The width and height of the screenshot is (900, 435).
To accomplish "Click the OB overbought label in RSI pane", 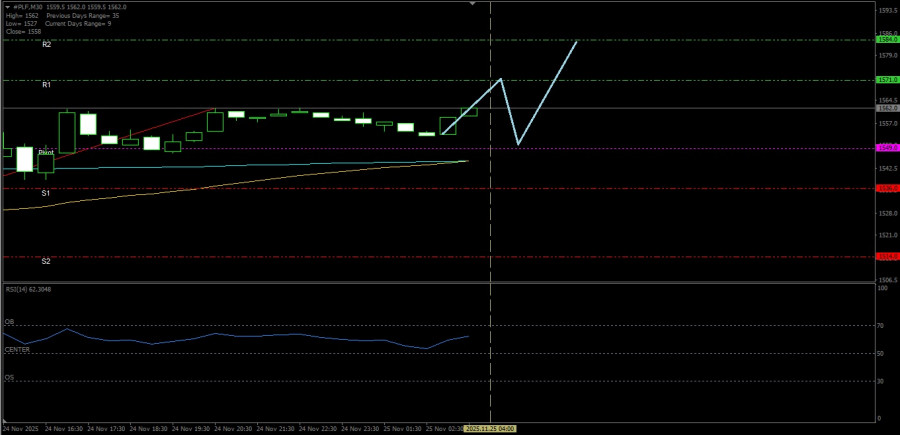I will coord(9,322).
